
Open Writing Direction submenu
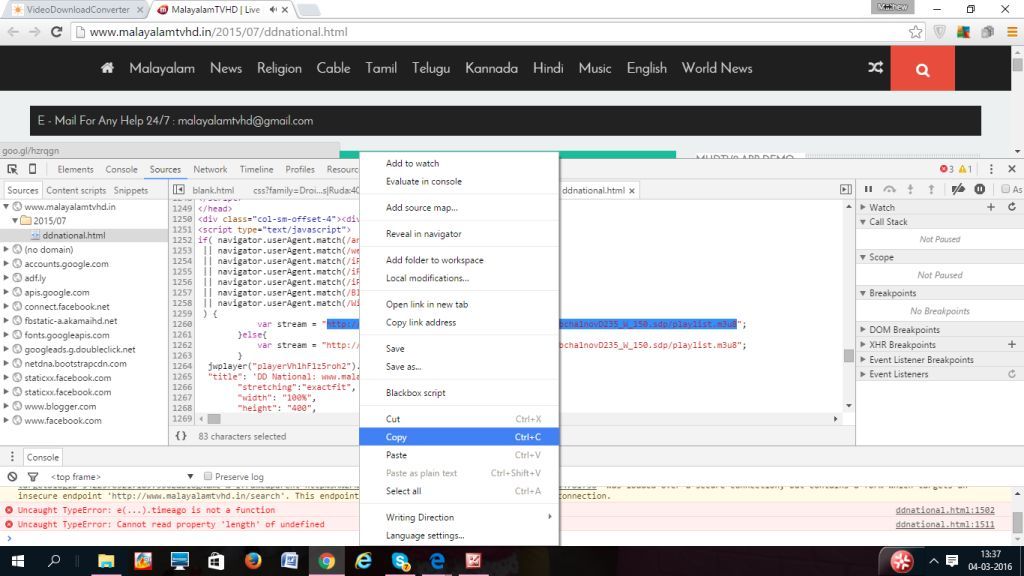[x=459, y=517]
